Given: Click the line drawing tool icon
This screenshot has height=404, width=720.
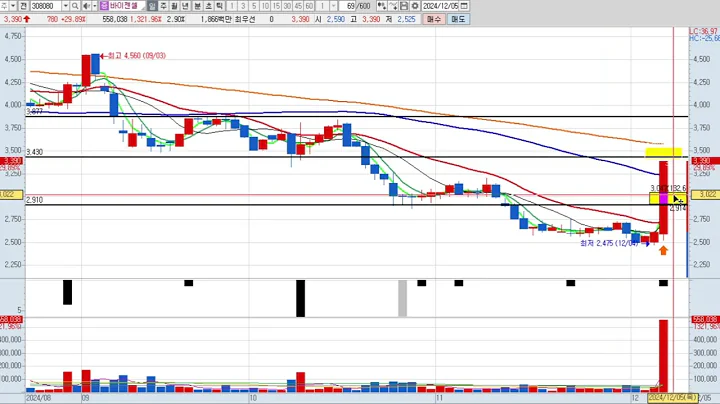Looking at the screenshot, I should 393,6.
